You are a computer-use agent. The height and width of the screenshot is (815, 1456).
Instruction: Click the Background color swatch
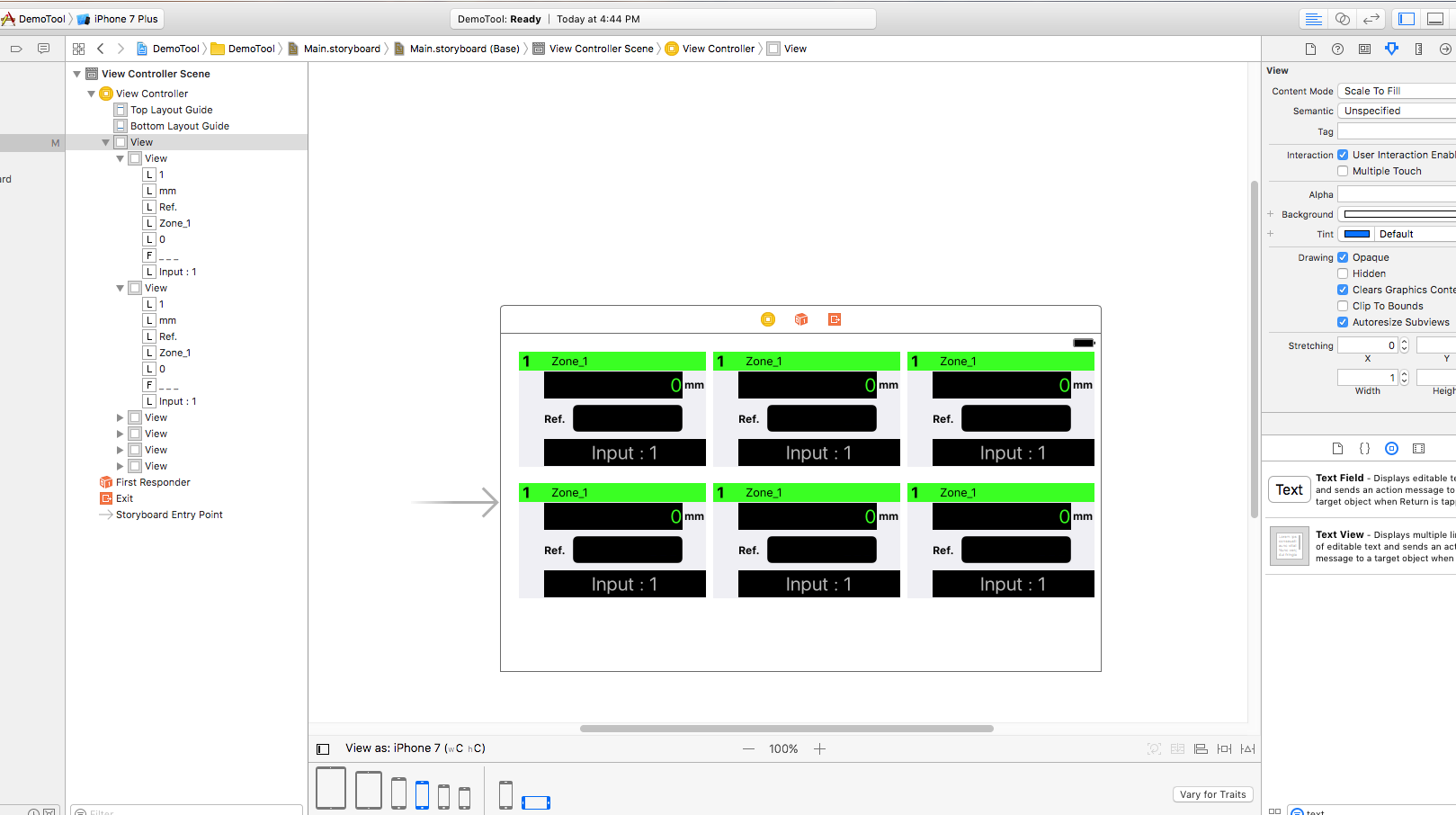1399,214
